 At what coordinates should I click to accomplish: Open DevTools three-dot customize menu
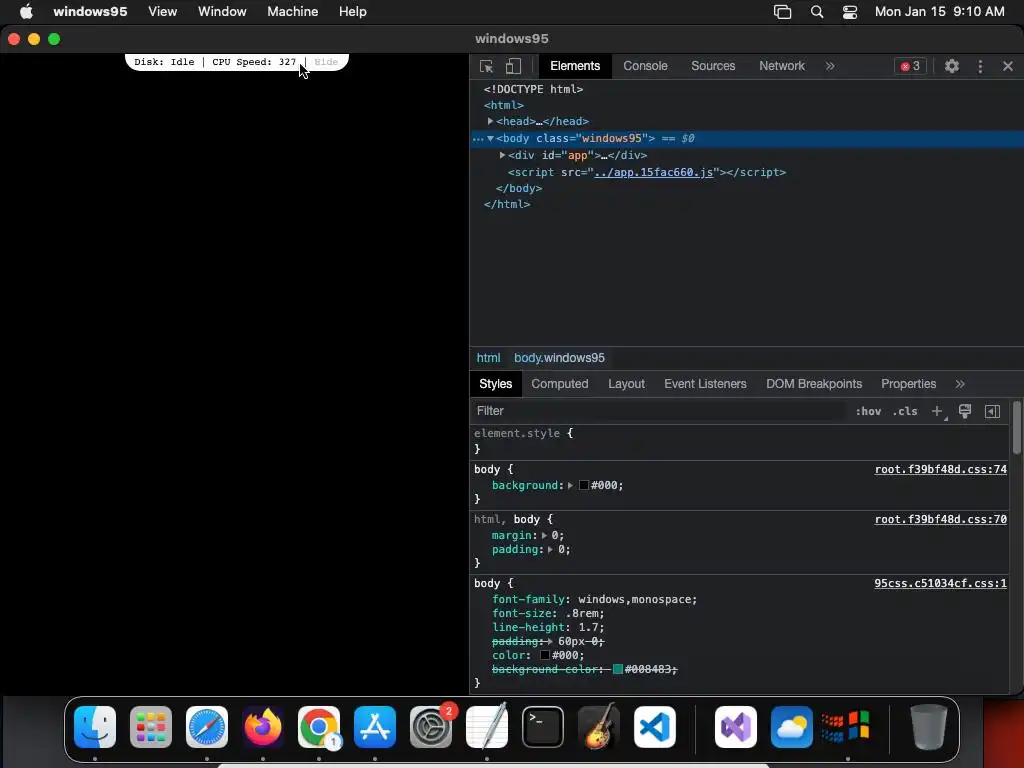(x=980, y=66)
